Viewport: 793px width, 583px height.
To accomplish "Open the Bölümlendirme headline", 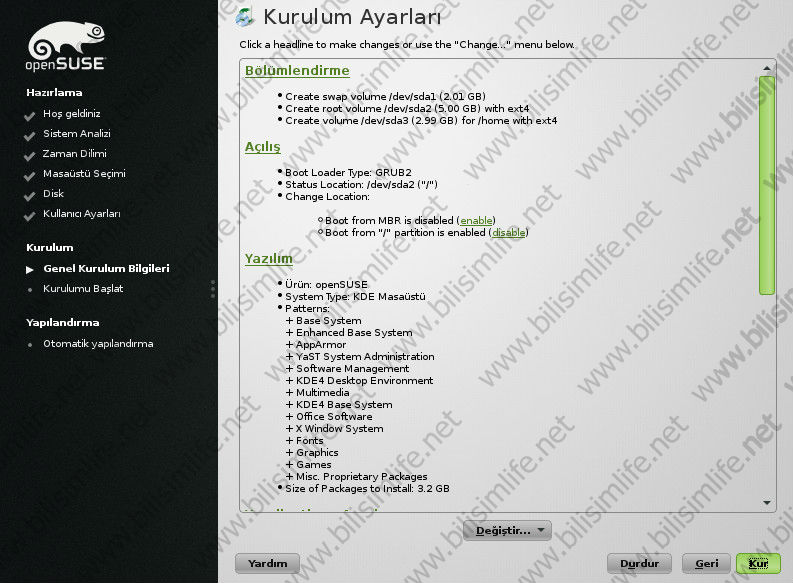I will pyautogui.click(x=297, y=70).
